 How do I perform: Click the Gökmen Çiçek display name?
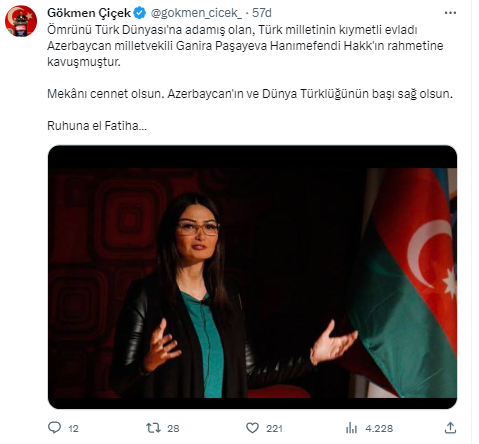89,13
